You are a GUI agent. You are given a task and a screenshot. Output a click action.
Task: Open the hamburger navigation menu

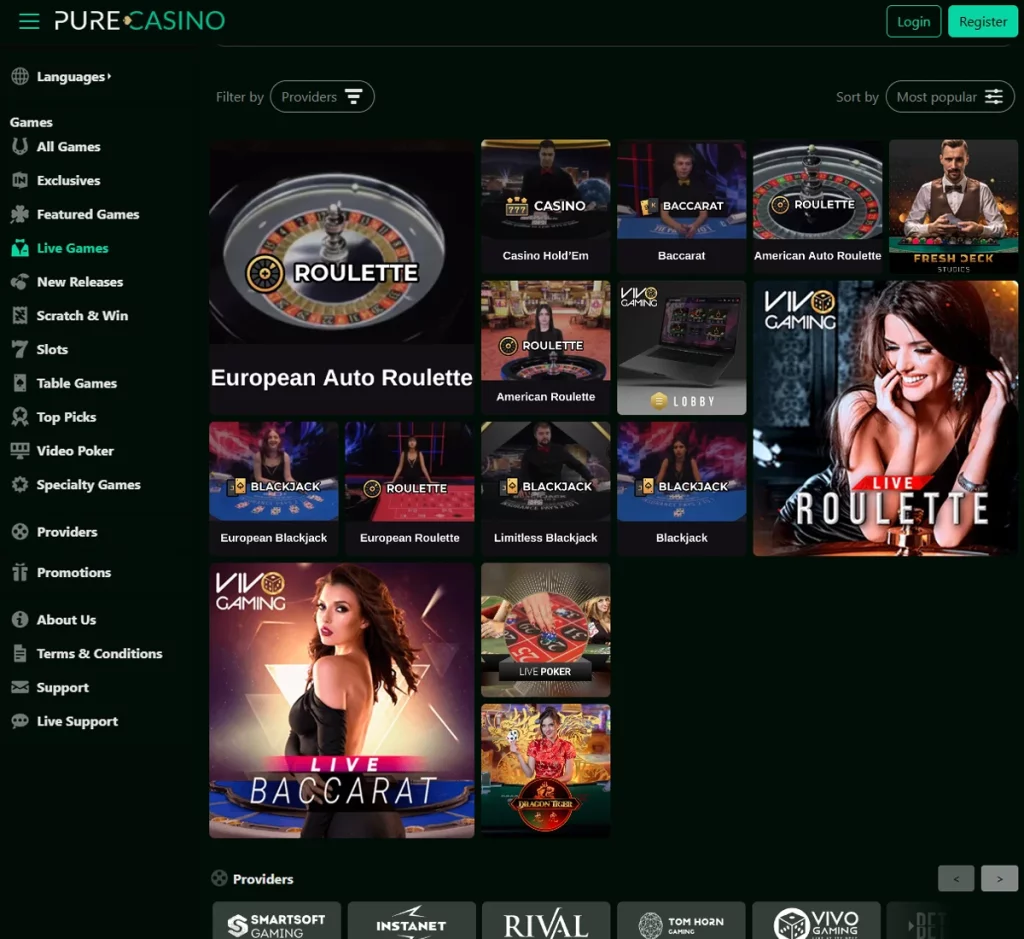pos(29,21)
